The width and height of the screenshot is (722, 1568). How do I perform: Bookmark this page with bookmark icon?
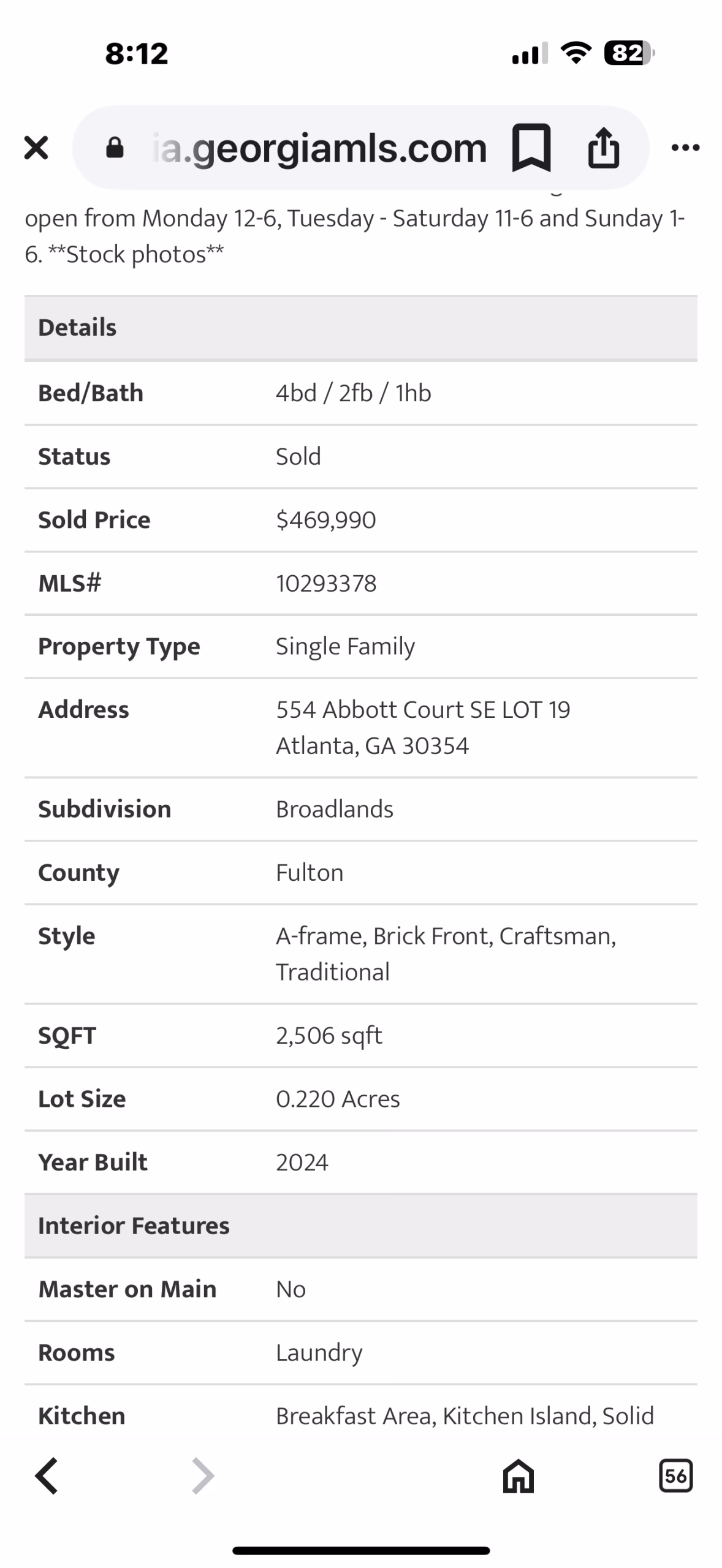[531, 147]
